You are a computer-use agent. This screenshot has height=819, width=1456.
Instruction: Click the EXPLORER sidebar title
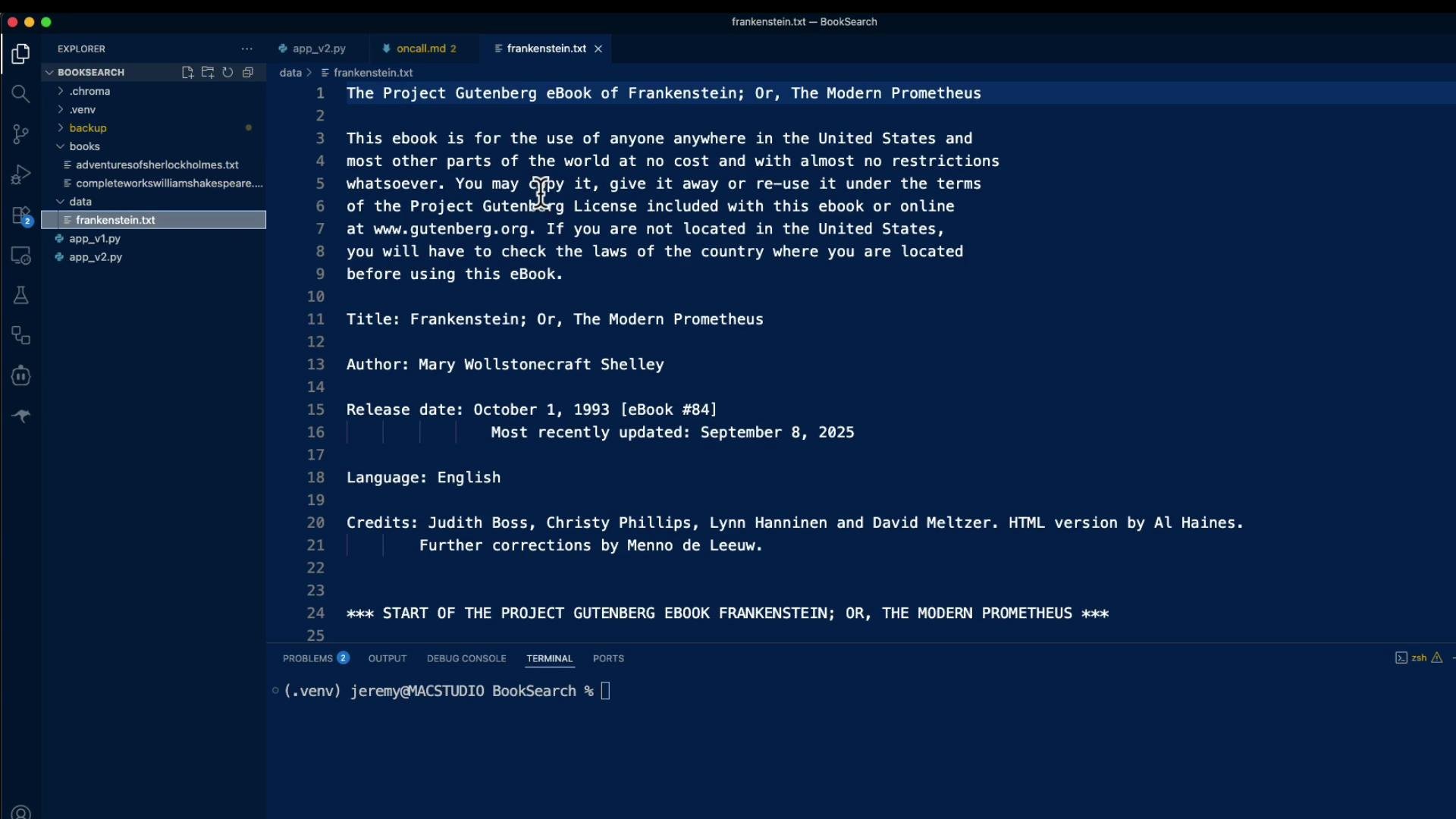click(81, 49)
